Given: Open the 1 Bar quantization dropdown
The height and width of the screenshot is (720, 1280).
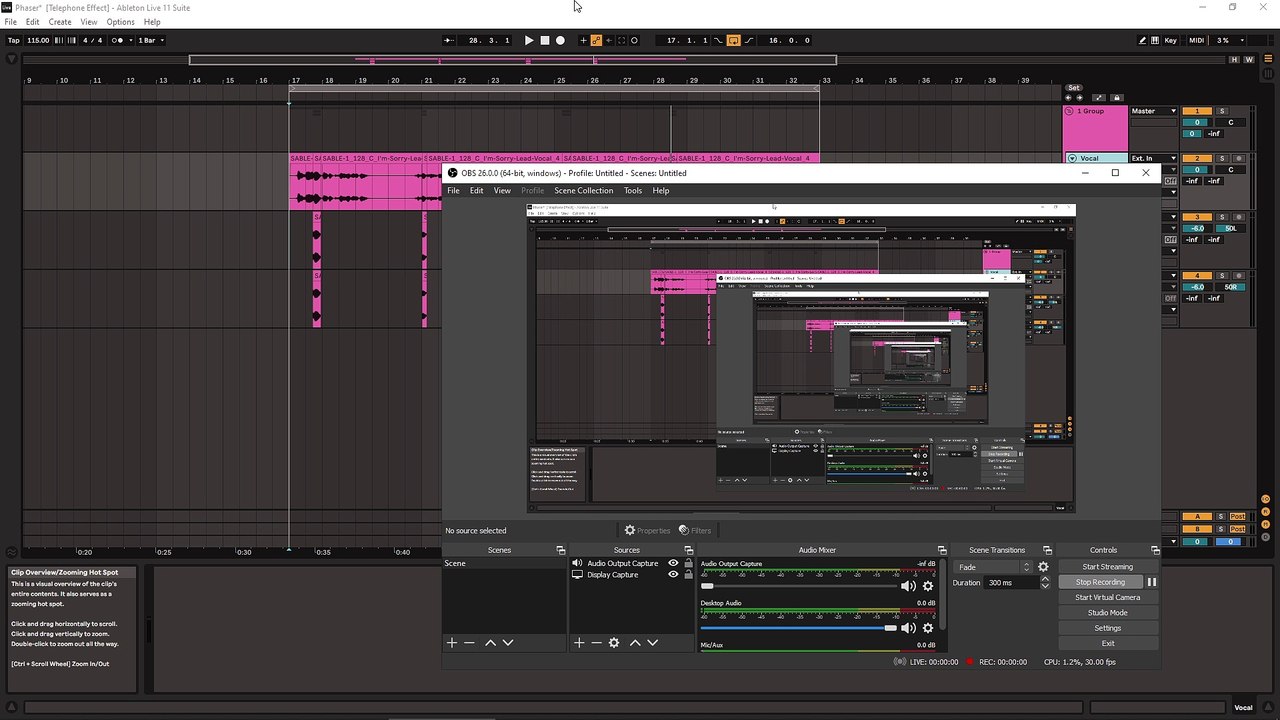Looking at the screenshot, I should pyautogui.click(x=150, y=41).
